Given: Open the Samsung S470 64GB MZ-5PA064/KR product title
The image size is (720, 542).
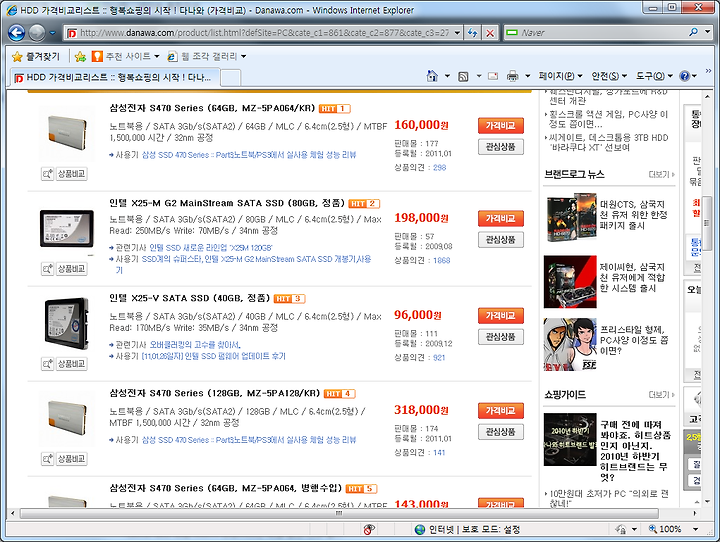Looking at the screenshot, I should tap(212, 108).
